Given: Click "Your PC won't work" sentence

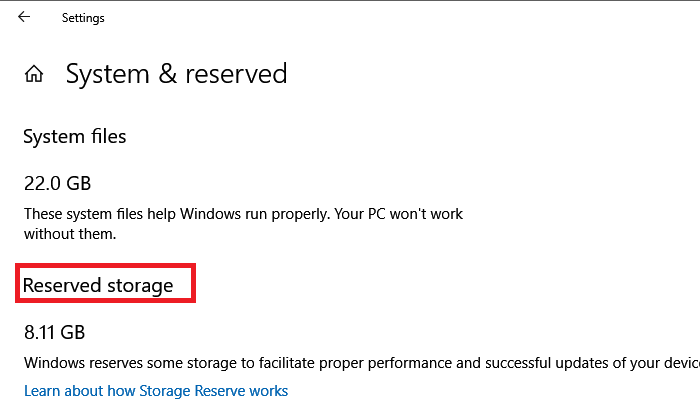Looking at the screenshot, I should pos(400,214).
